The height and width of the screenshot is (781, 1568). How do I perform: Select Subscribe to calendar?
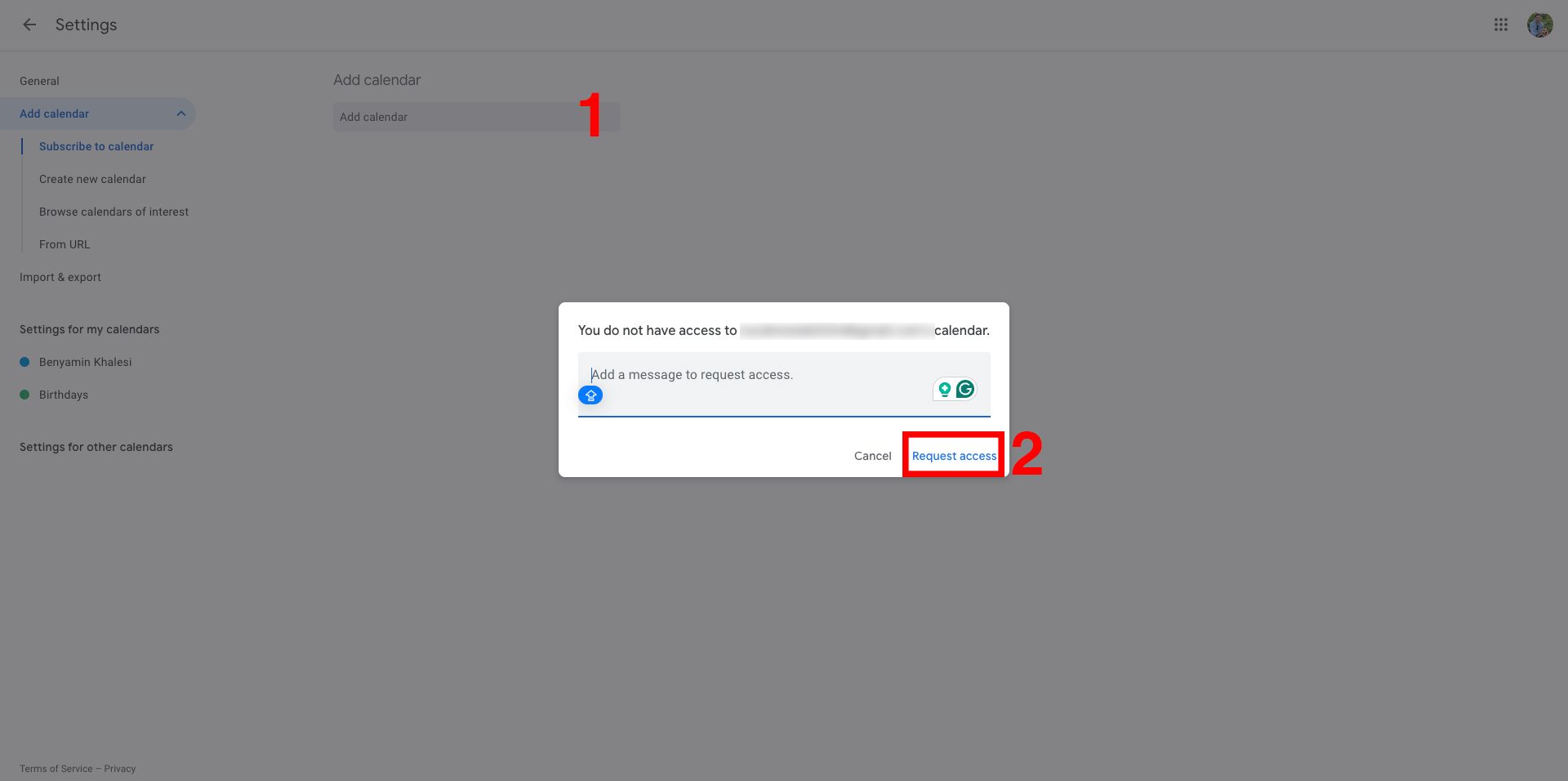click(x=96, y=146)
